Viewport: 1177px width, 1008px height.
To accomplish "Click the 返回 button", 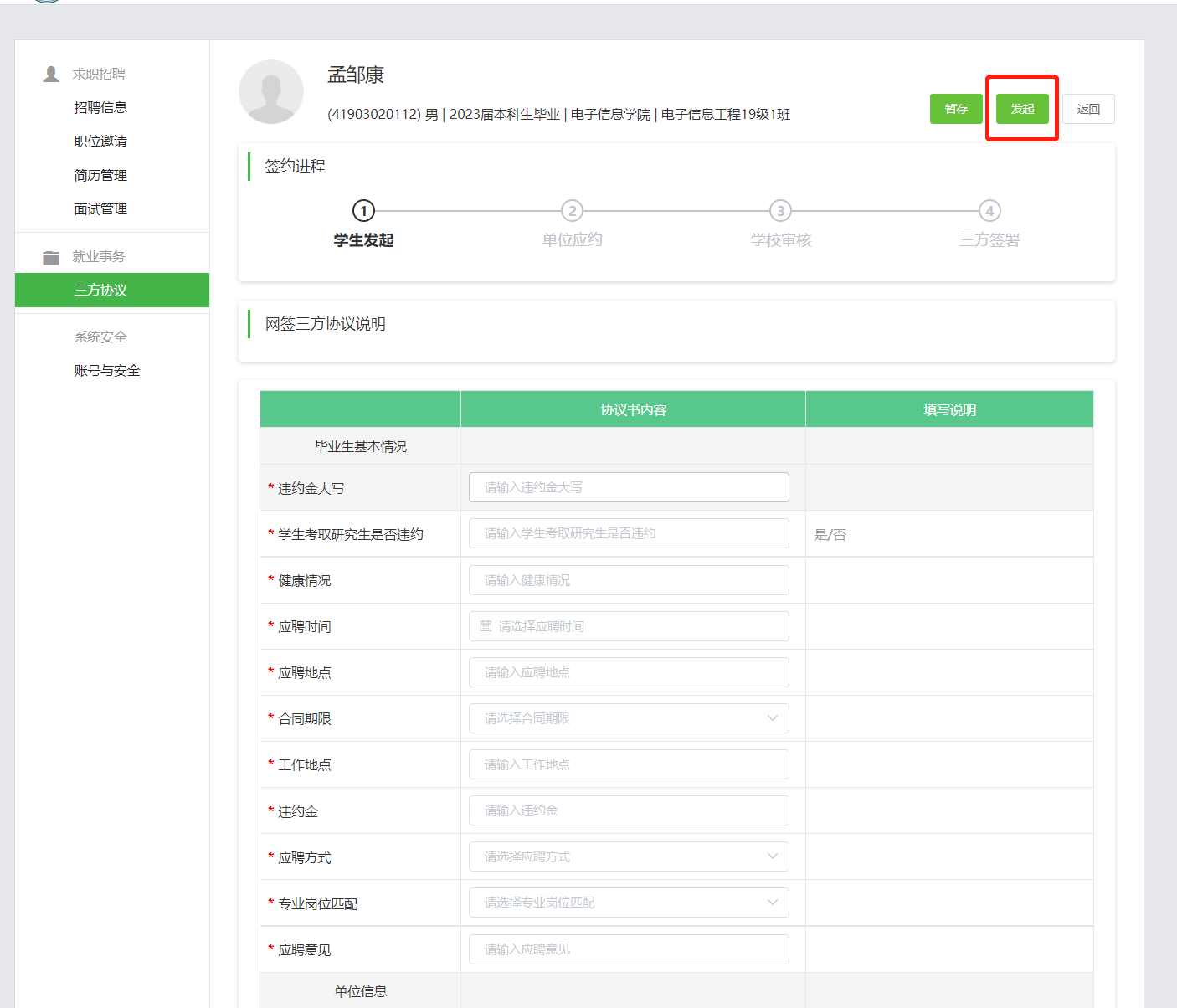I will (1088, 109).
